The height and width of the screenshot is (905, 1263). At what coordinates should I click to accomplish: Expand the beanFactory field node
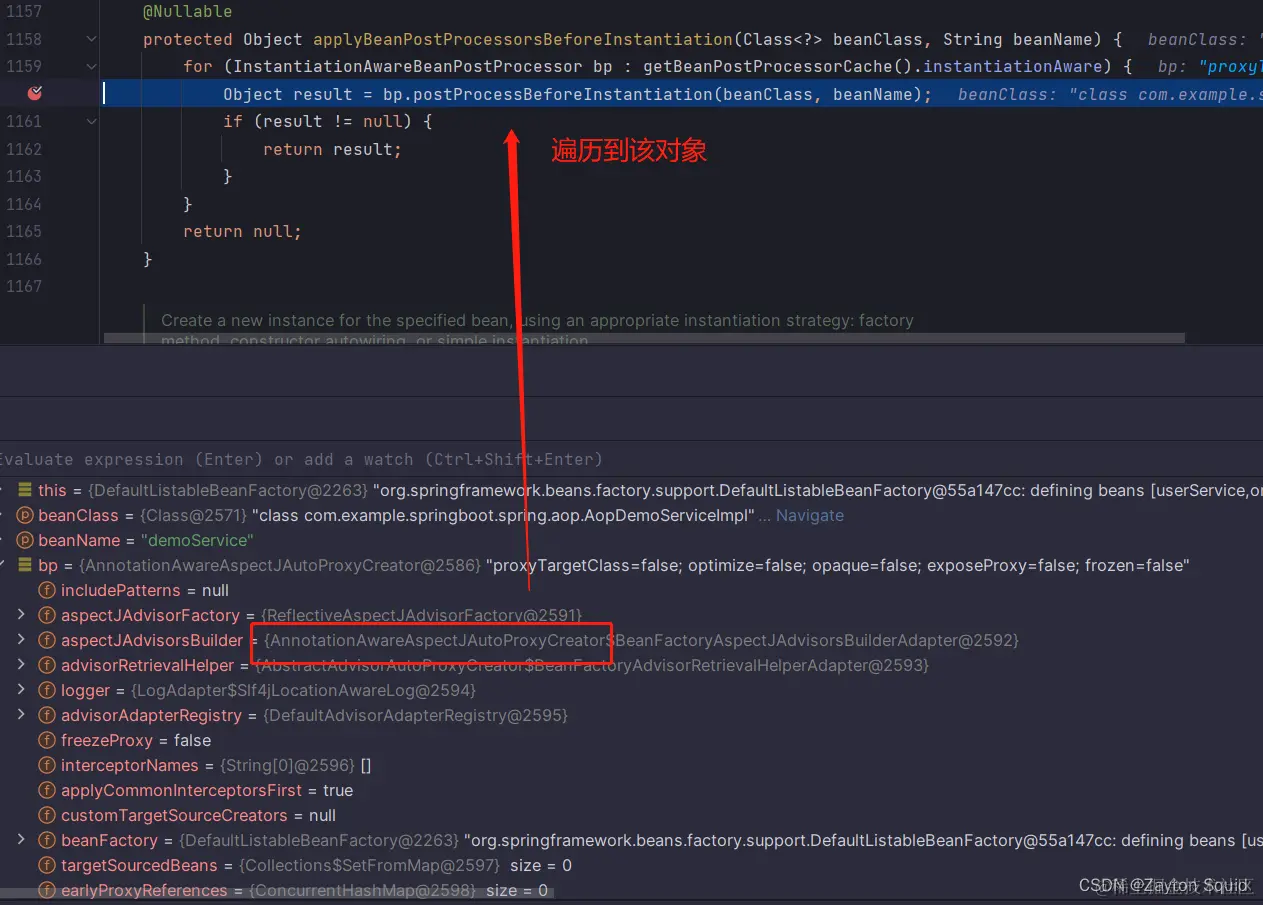coord(21,840)
